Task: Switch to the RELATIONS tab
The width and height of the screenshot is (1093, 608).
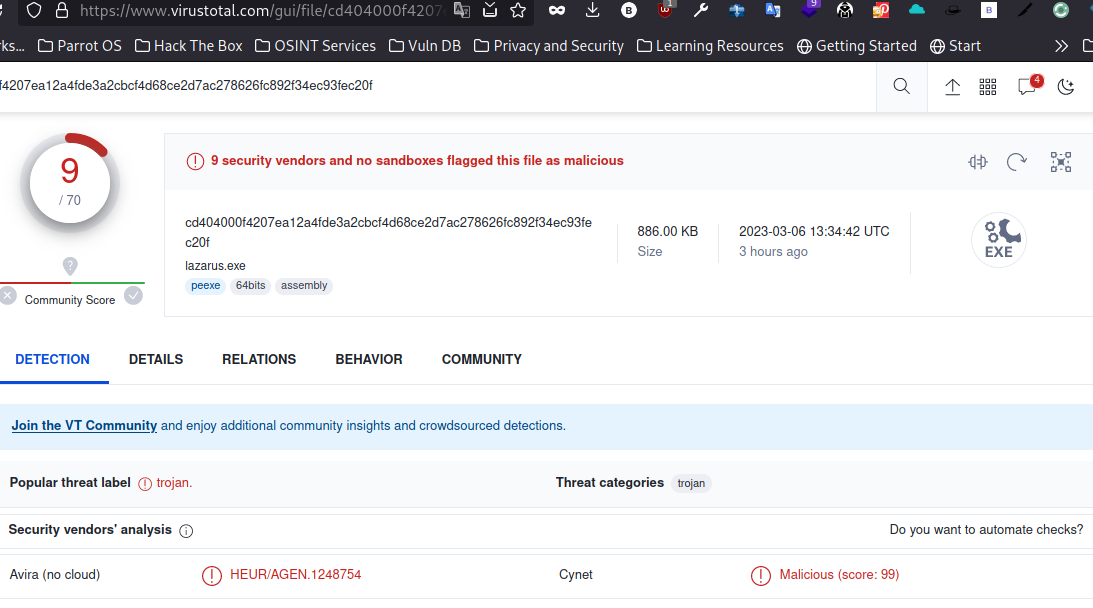Action: pyautogui.click(x=259, y=360)
